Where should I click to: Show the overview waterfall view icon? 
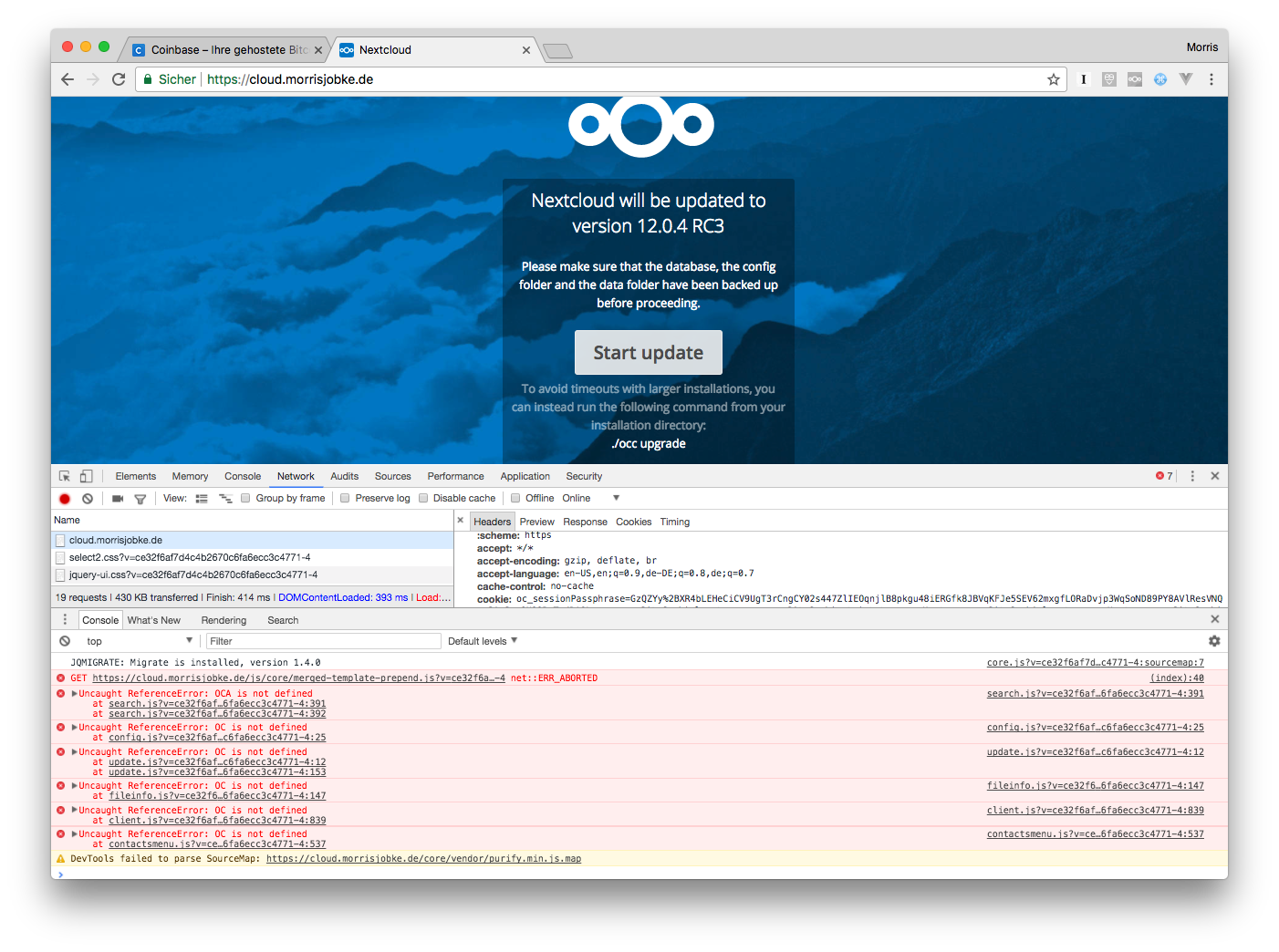point(225,499)
